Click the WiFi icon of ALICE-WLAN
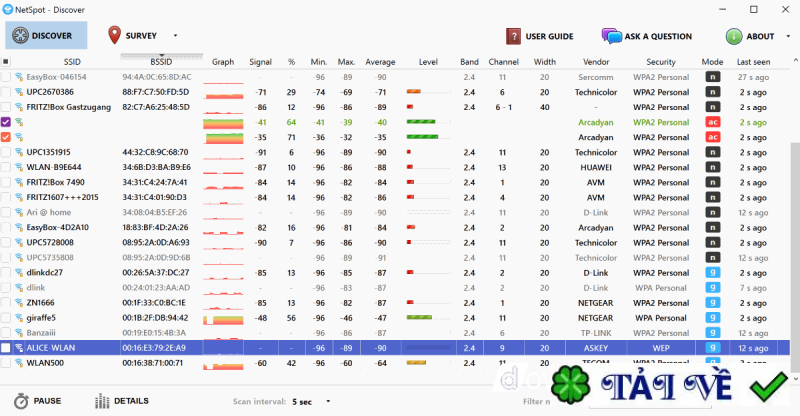This screenshot has width=800, height=416. 19,348
